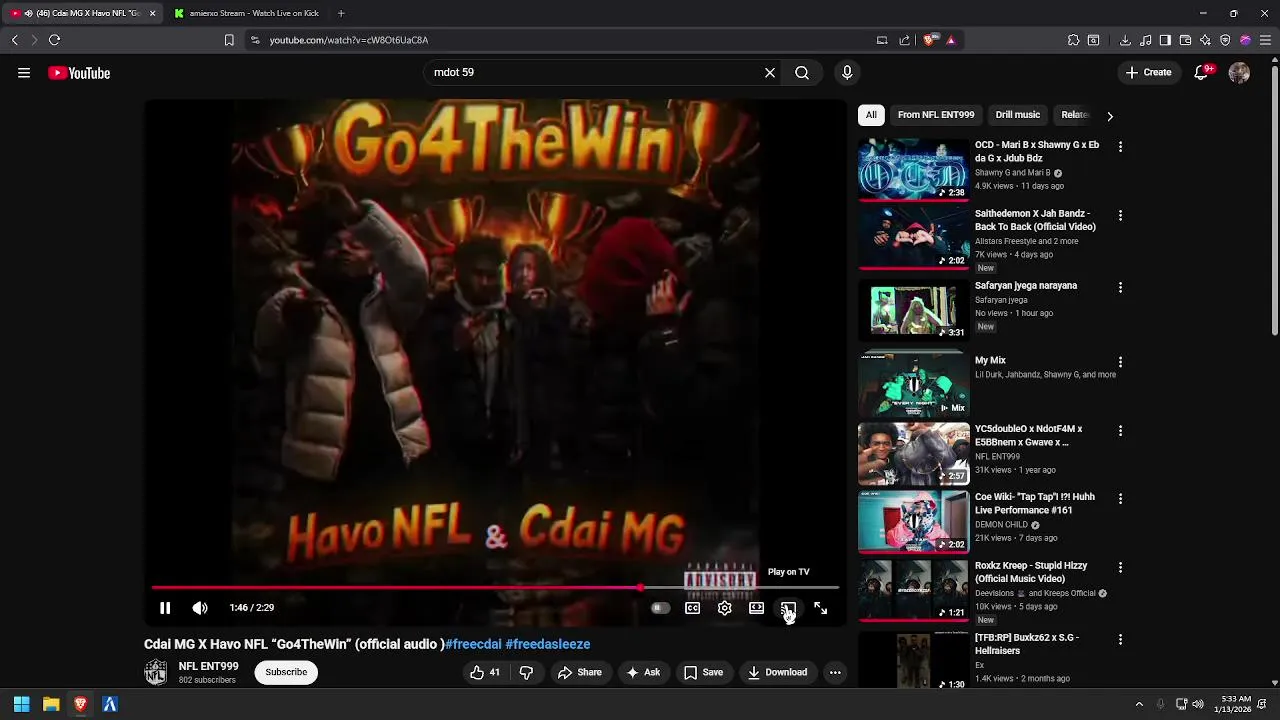The width and height of the screenshot is (1280, 720).
Task: Mute the video volume
Action: (200, 608)
